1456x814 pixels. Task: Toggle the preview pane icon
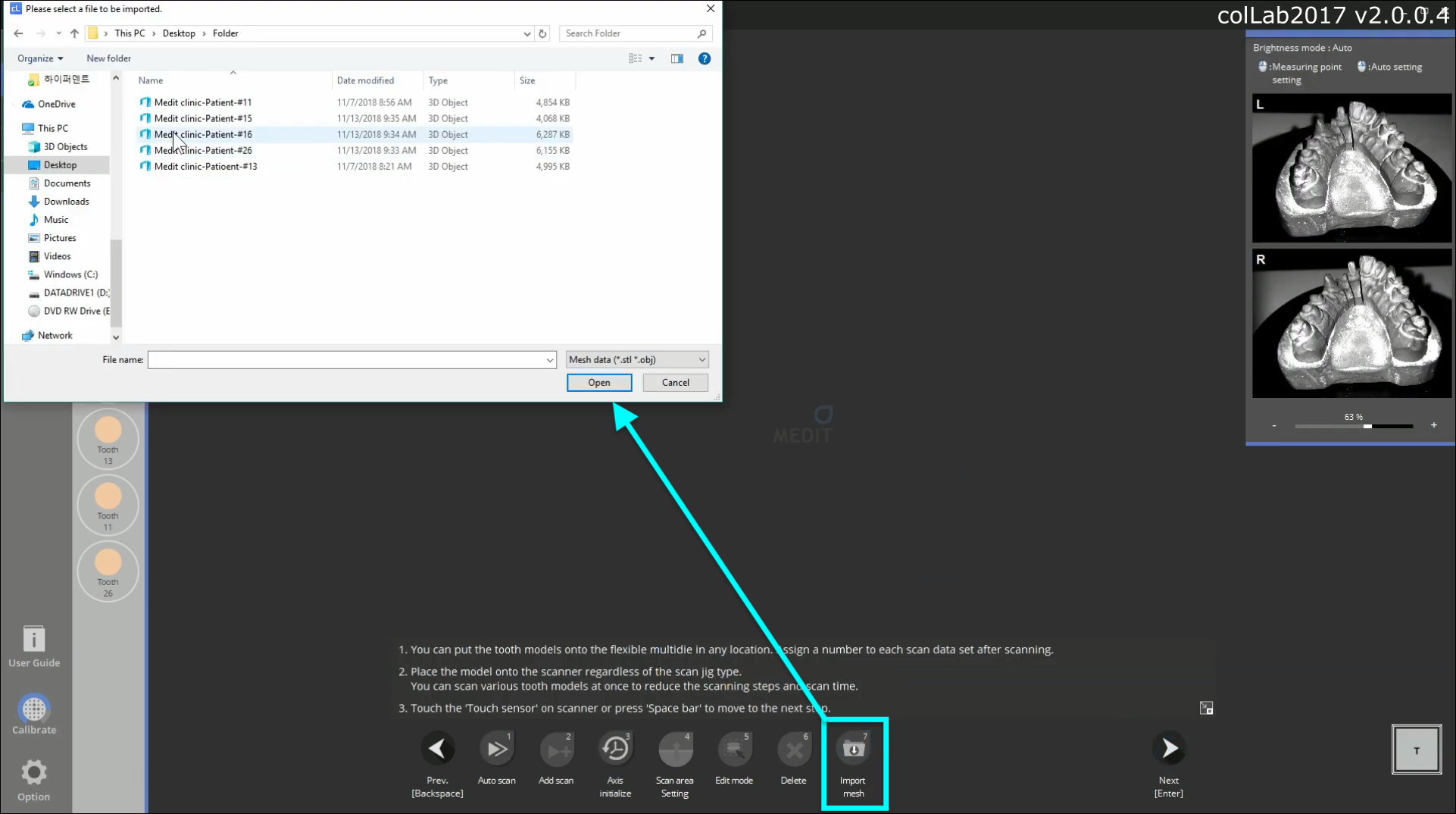(677, 58)
